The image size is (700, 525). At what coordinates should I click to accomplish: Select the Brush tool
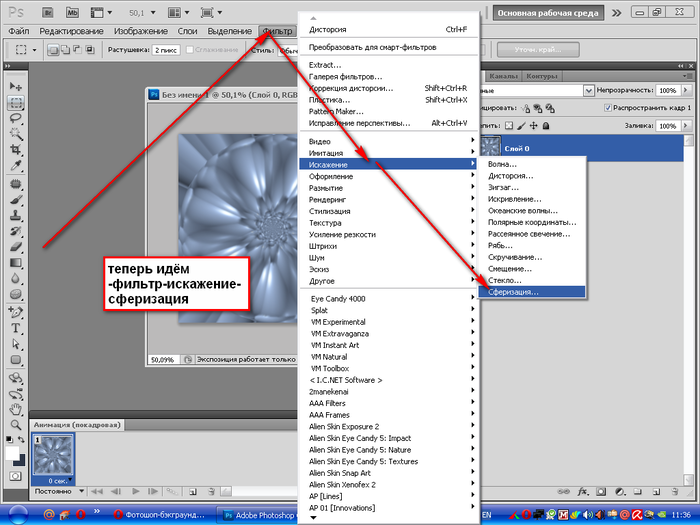pos(16,200)
